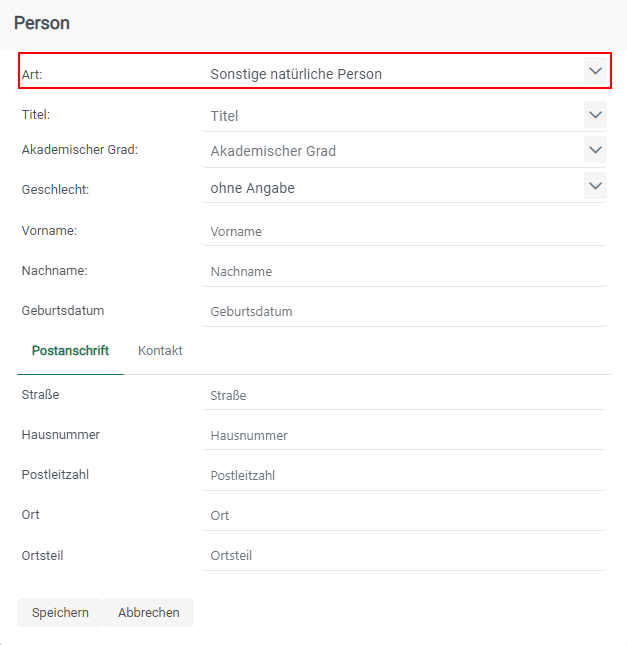Focus the Hausnummer input field

pyautogui.click(x=403, y=436)
